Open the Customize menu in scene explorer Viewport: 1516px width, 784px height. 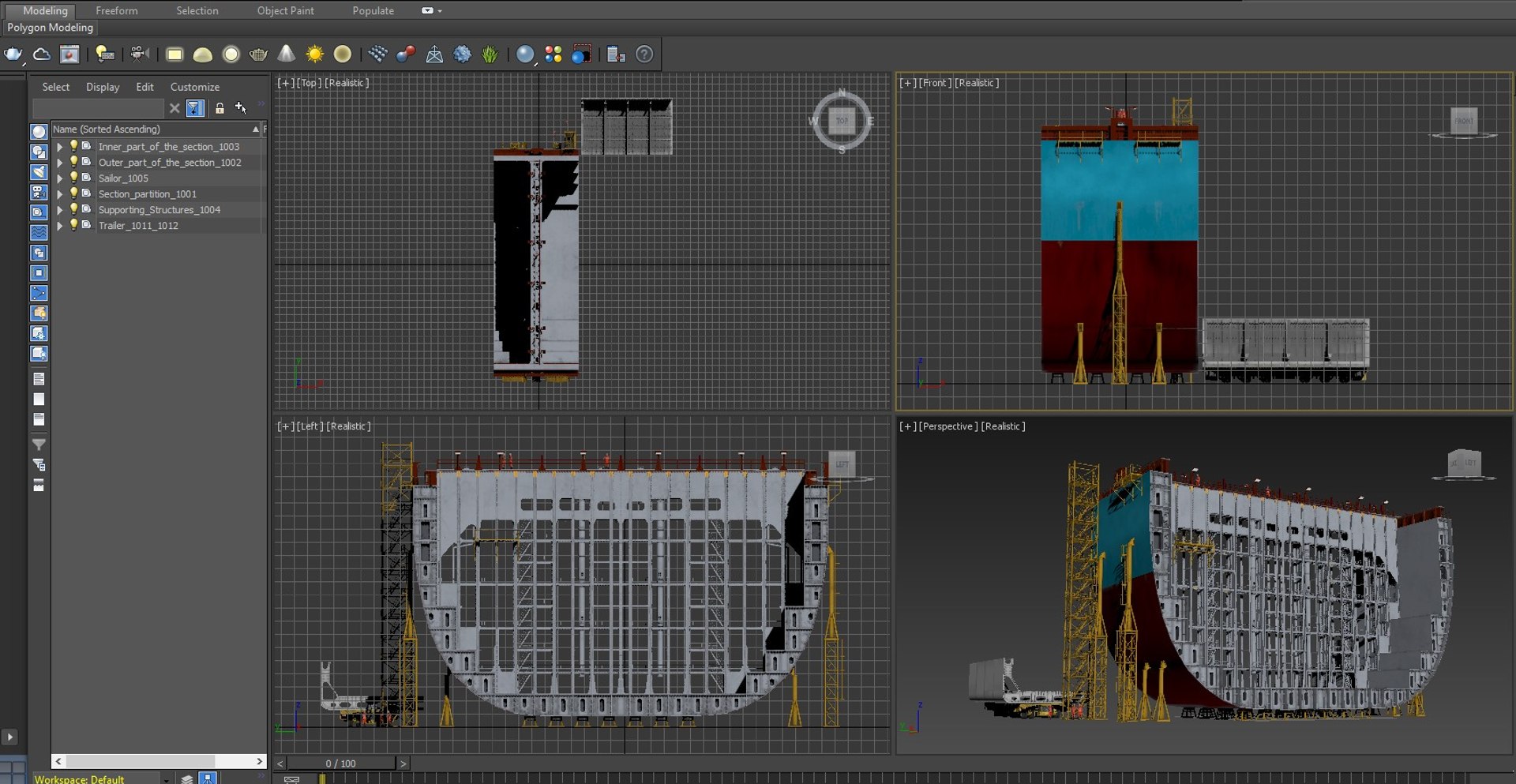click(x=195, y=87)
